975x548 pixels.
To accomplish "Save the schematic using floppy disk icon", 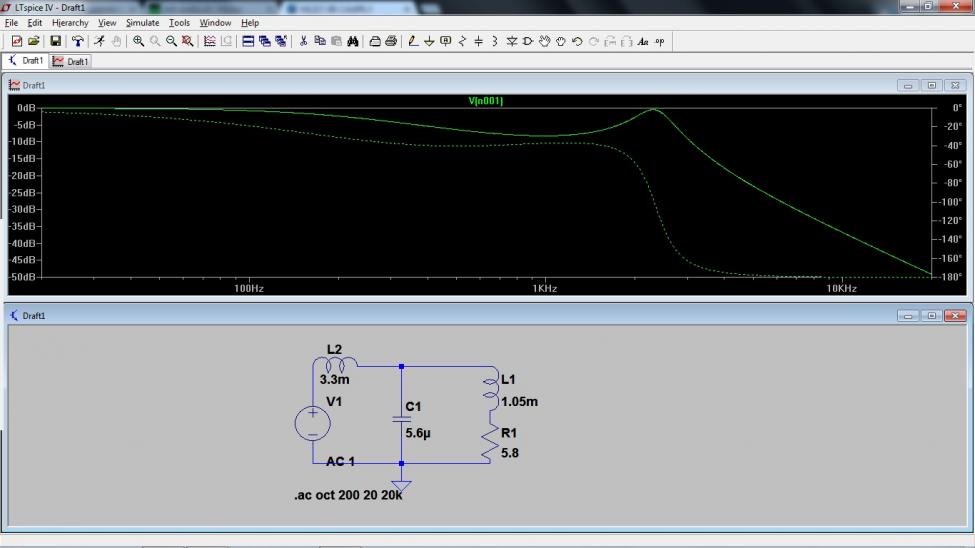I will [x=55, y=42].
